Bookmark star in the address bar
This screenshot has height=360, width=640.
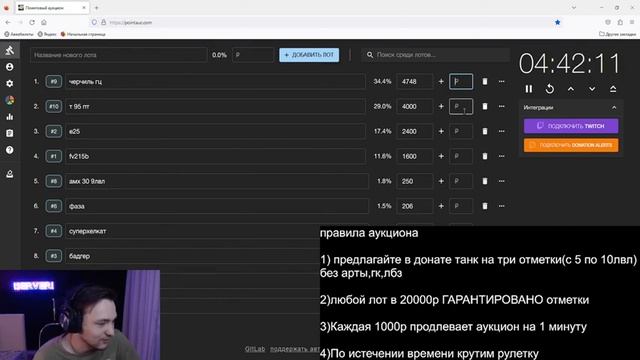tap(558, 22)
